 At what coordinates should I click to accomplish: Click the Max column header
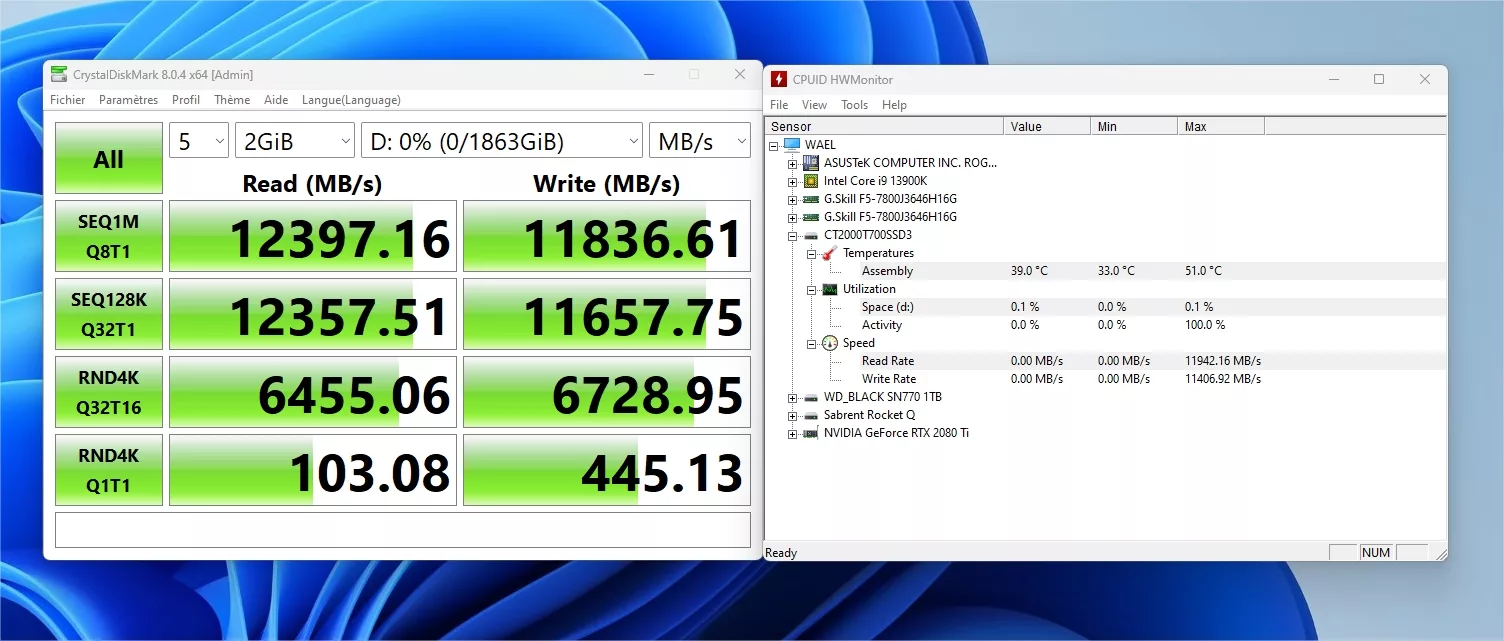tap(1221, 126)
